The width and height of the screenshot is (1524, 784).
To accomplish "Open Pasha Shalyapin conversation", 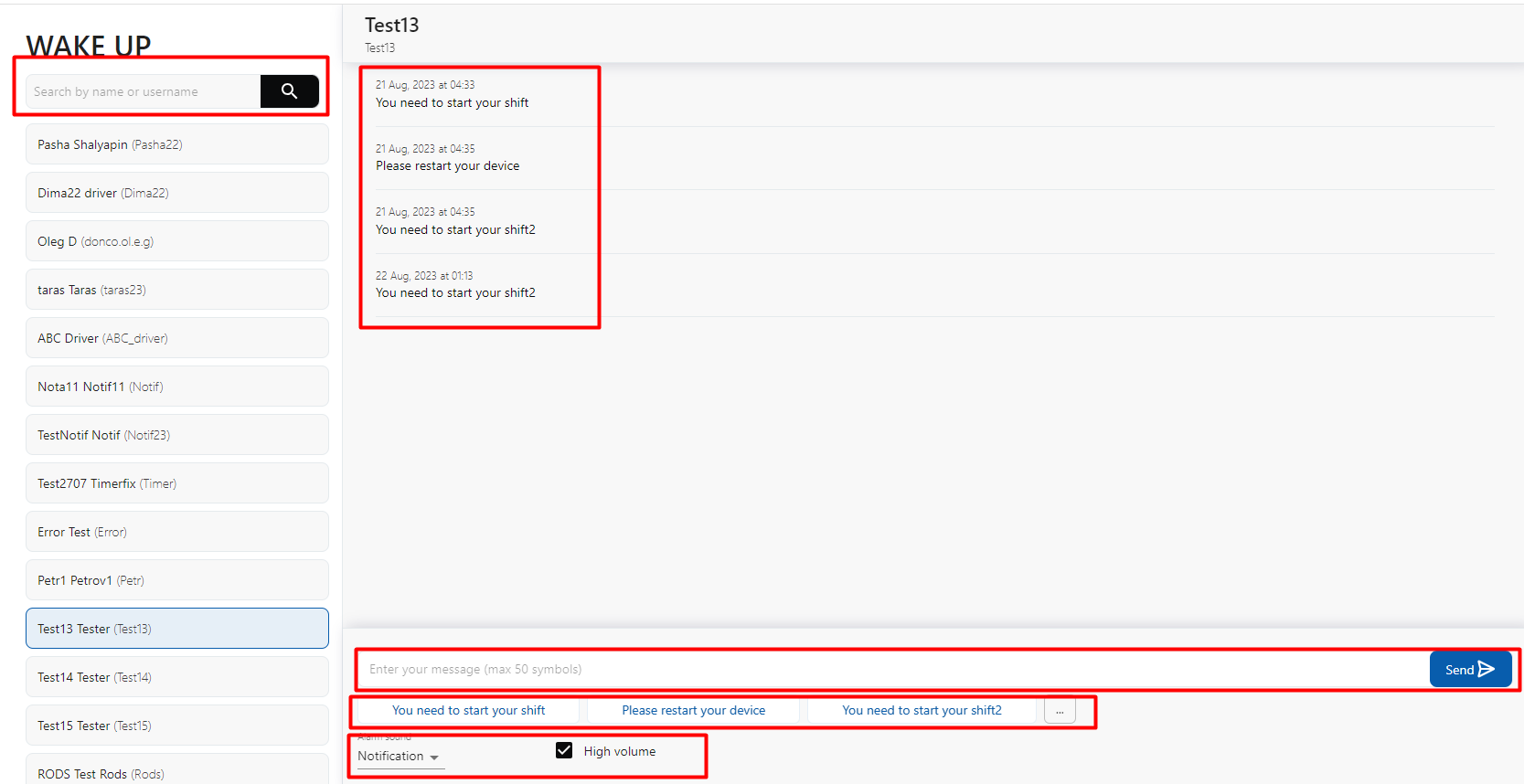I will coord(176,144).
